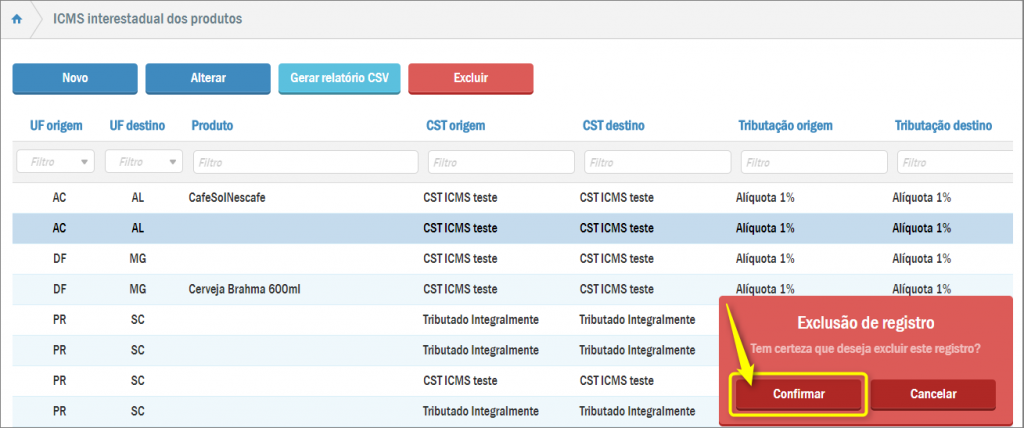Focus the Produto filter field

pos(305,162)
